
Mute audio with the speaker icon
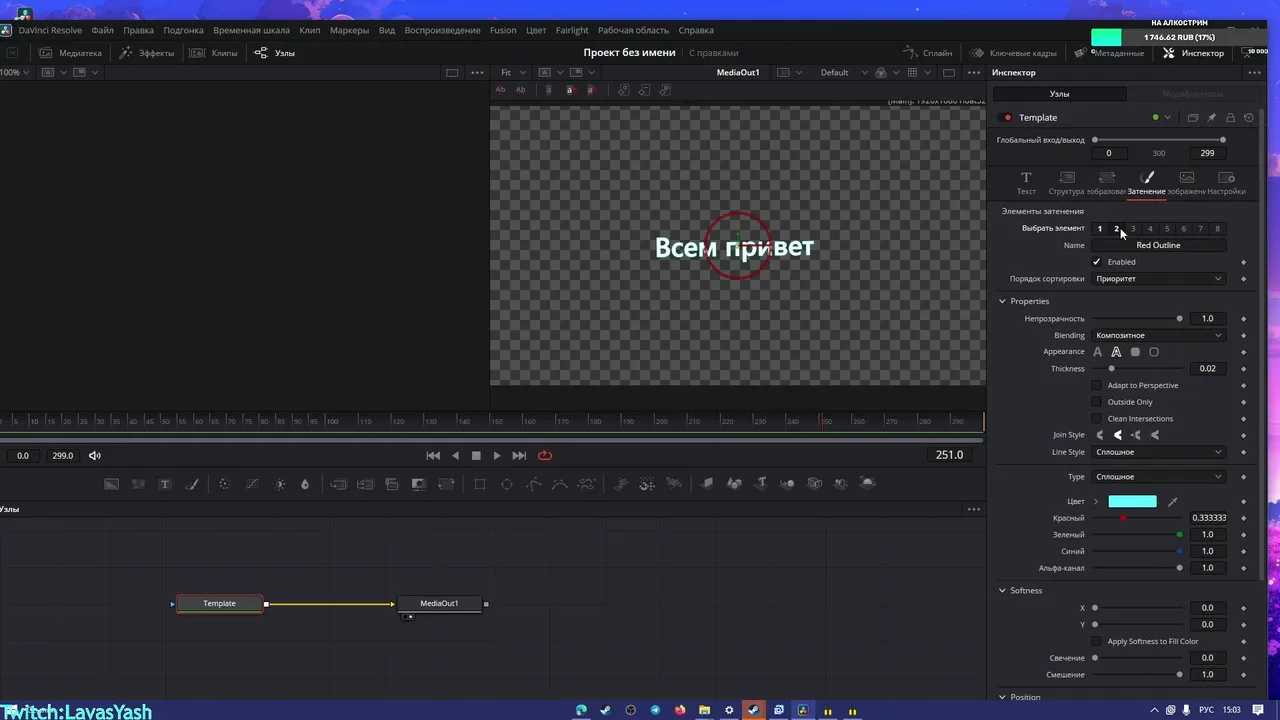pyautogui.click(x=95, y=455)
